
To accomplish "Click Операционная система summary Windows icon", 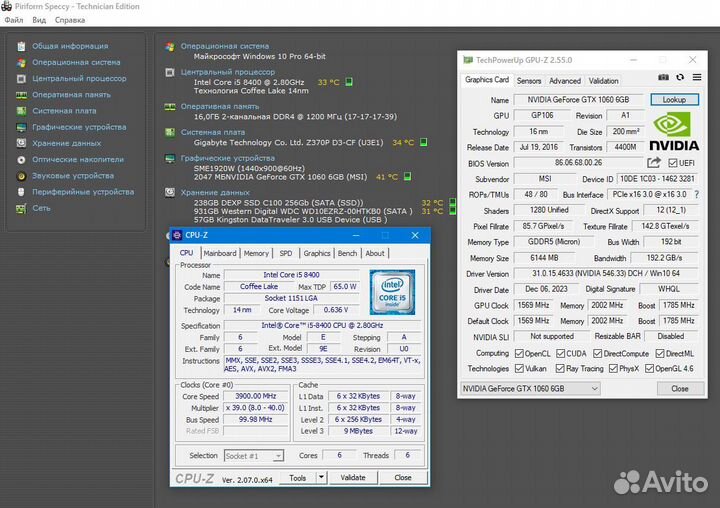I will pyautogui.click(x=170, y=46).
